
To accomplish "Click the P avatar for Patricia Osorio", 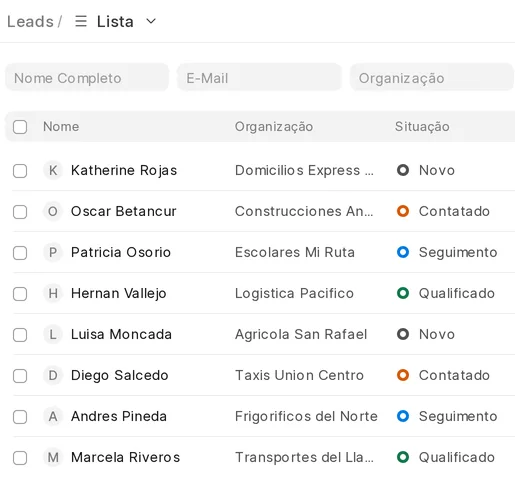I will (53, 252).
